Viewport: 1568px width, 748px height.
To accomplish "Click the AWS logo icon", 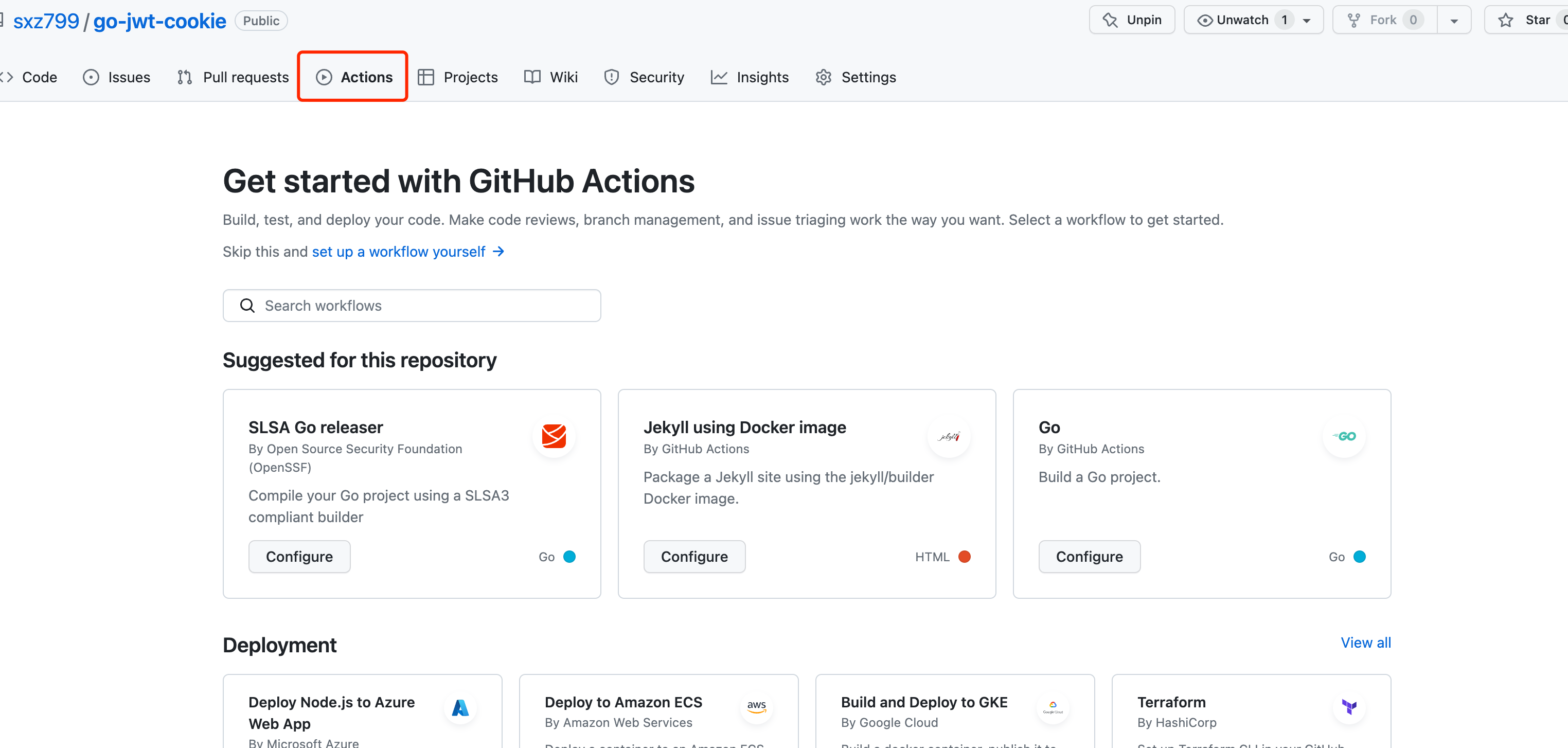I will (757, 708).
